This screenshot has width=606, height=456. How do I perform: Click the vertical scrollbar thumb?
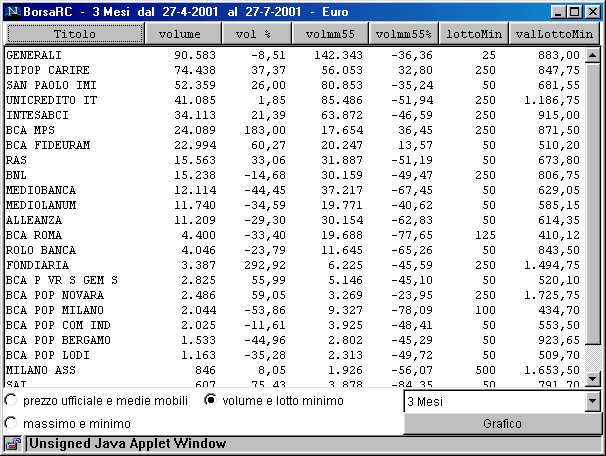[x=592, y=204]
